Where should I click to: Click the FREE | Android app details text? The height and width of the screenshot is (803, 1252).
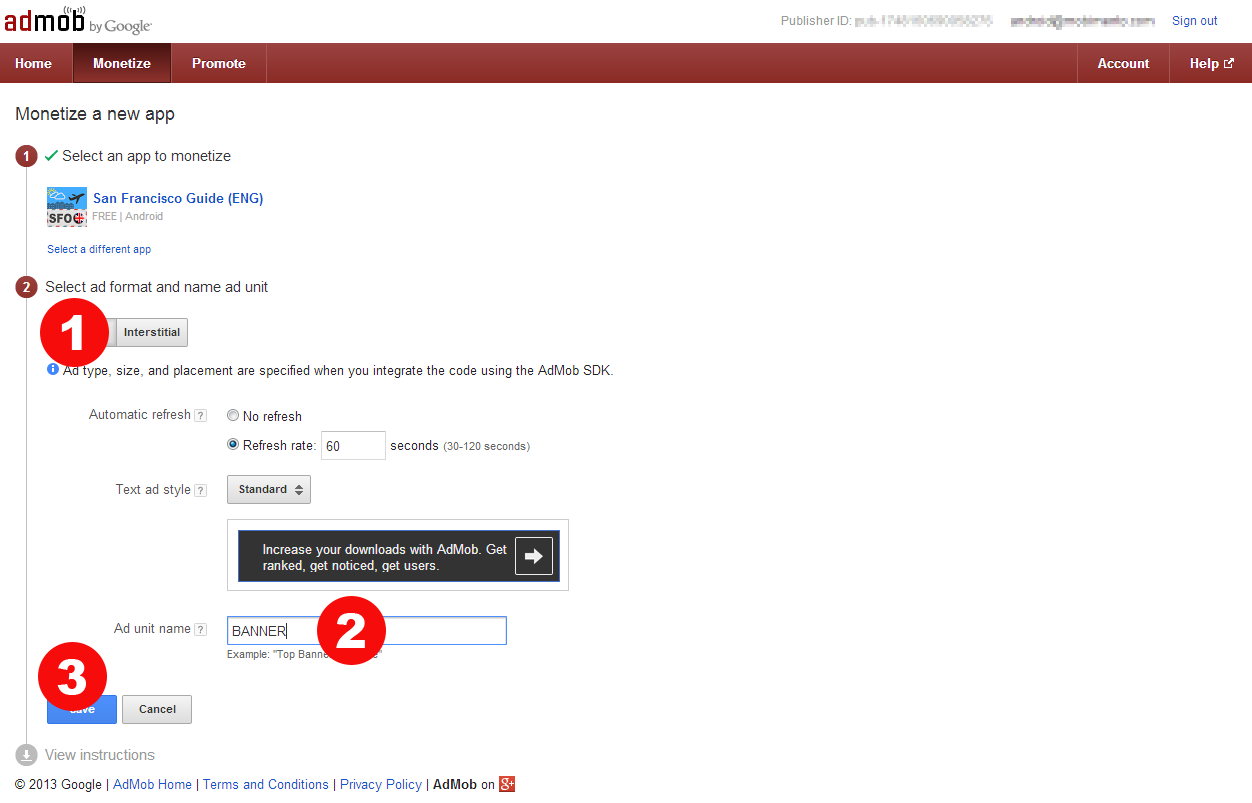click(128, 216)
